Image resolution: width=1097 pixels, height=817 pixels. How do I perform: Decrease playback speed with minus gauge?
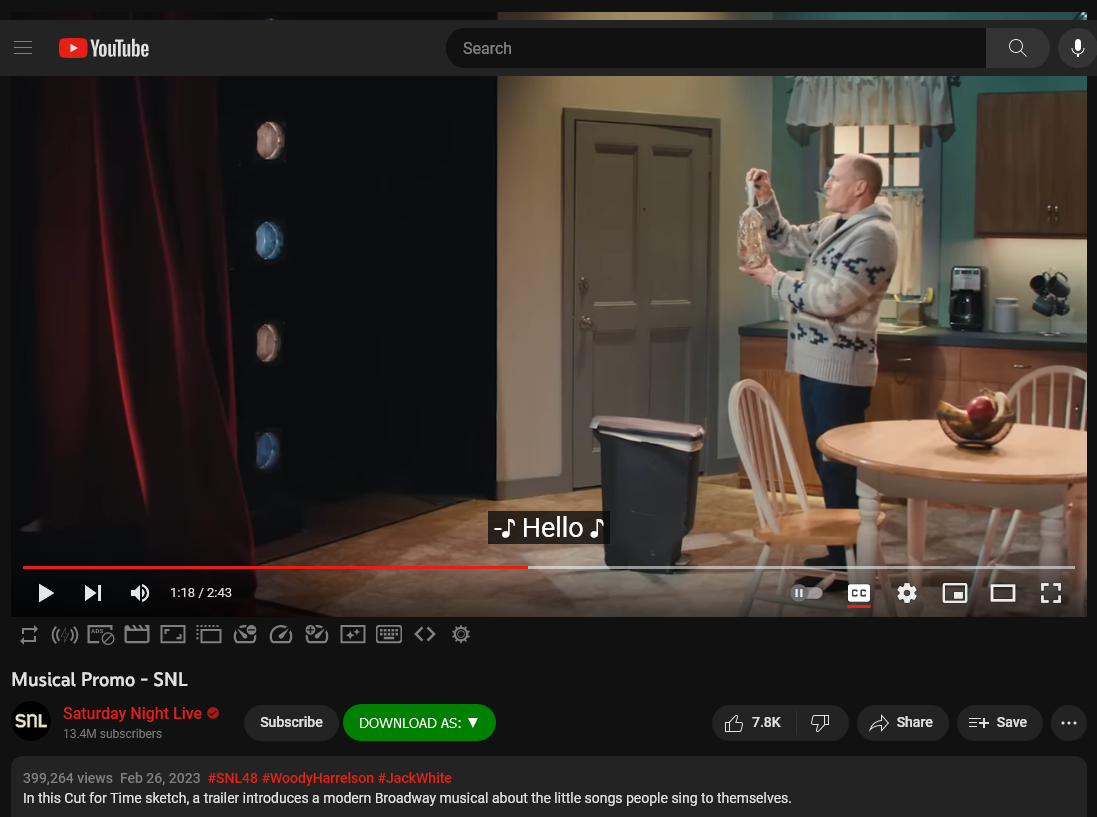[x=245, y=634]
